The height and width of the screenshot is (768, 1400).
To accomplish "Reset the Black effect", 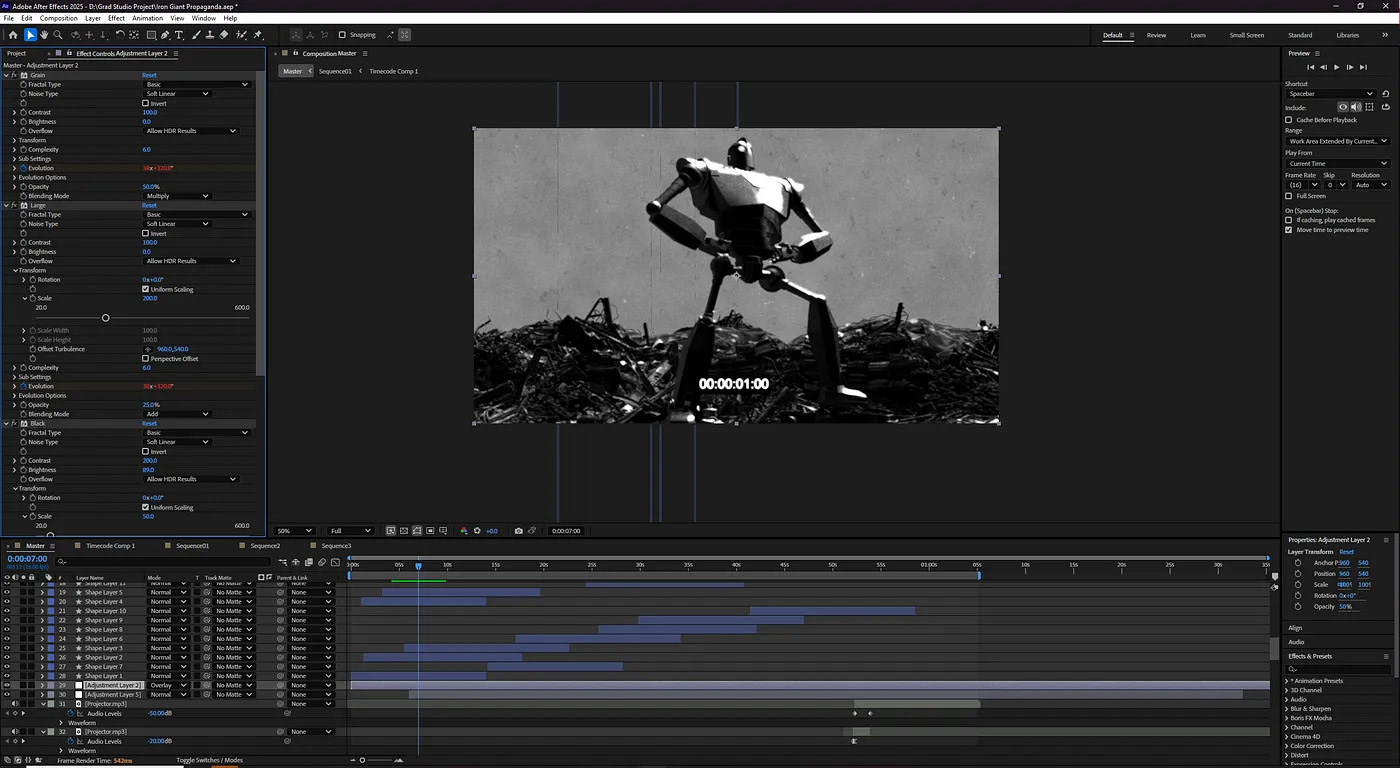I will pyautogui.click(x=149, y=423).
